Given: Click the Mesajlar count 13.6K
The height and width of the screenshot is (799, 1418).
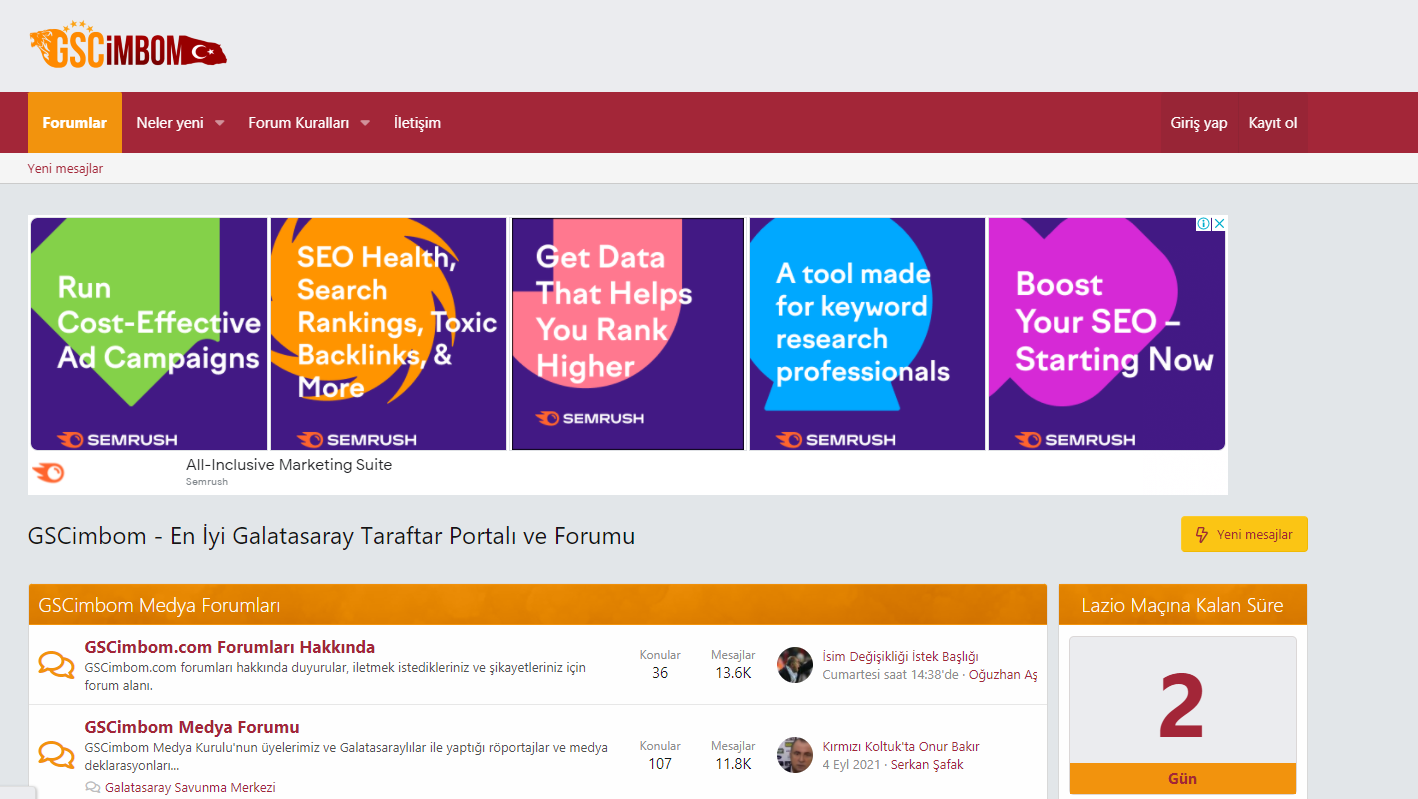Looking at the screenshot, I should pos(733,673).
